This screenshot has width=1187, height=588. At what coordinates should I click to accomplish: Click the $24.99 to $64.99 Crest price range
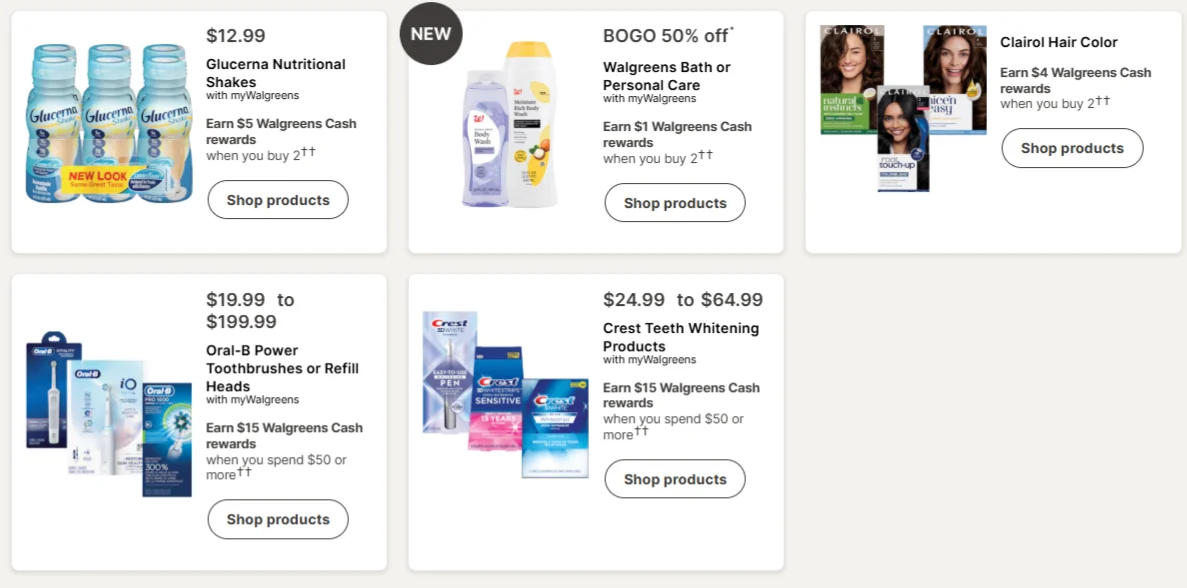click(x=683, y=300)
